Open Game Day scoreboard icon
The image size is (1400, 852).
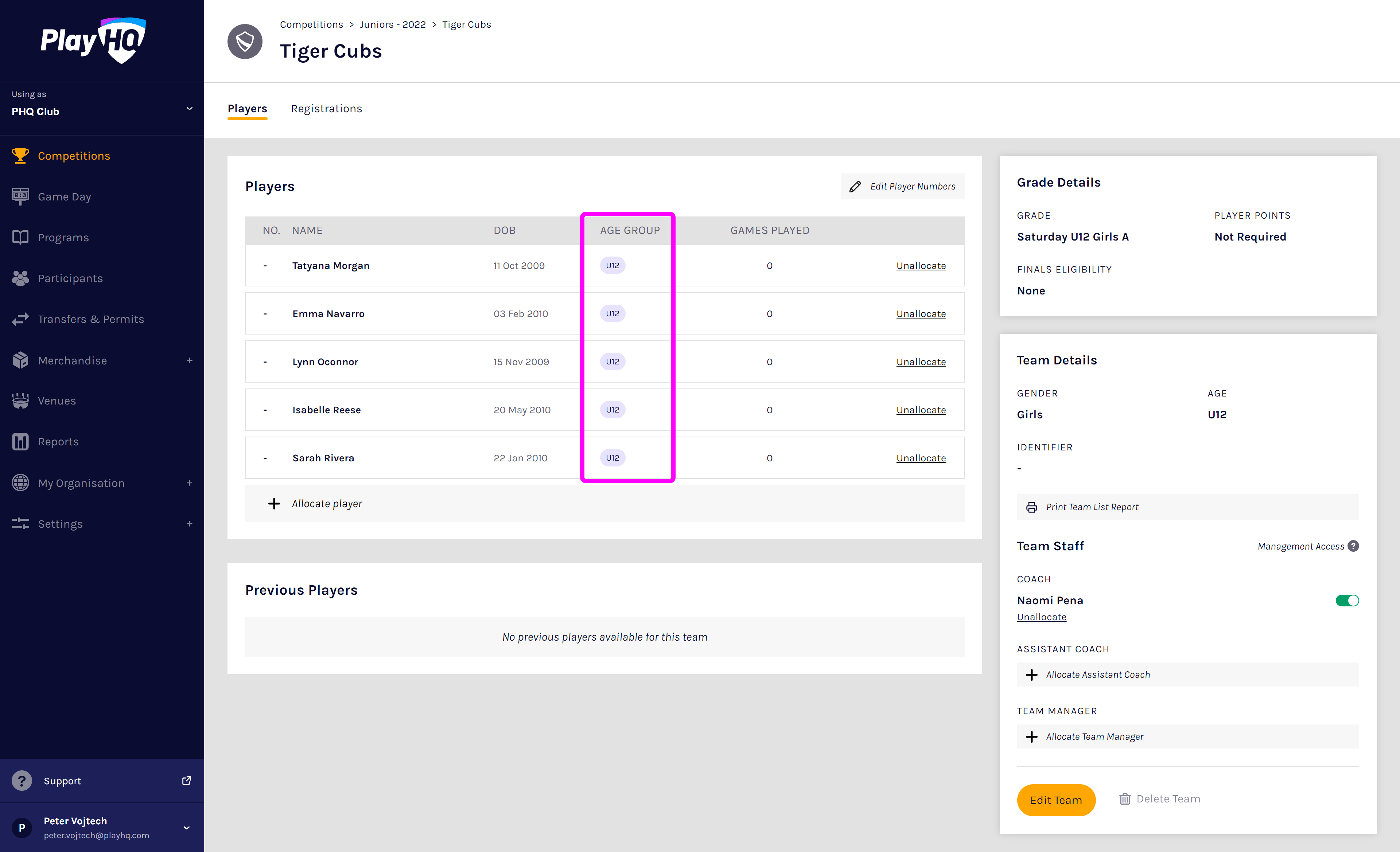point(20,196)
